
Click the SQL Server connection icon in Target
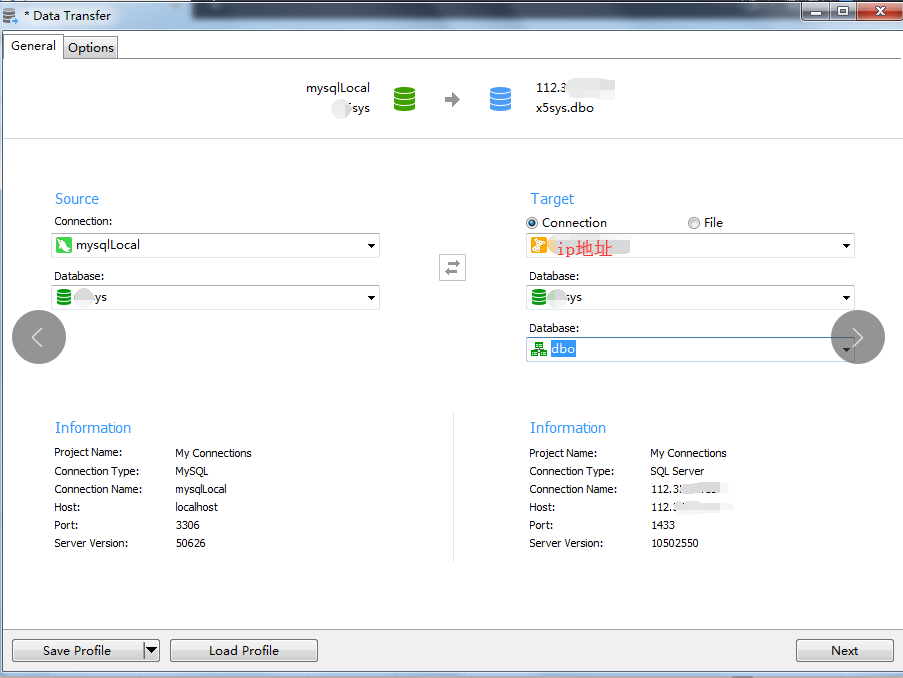[x=538, y=245]
